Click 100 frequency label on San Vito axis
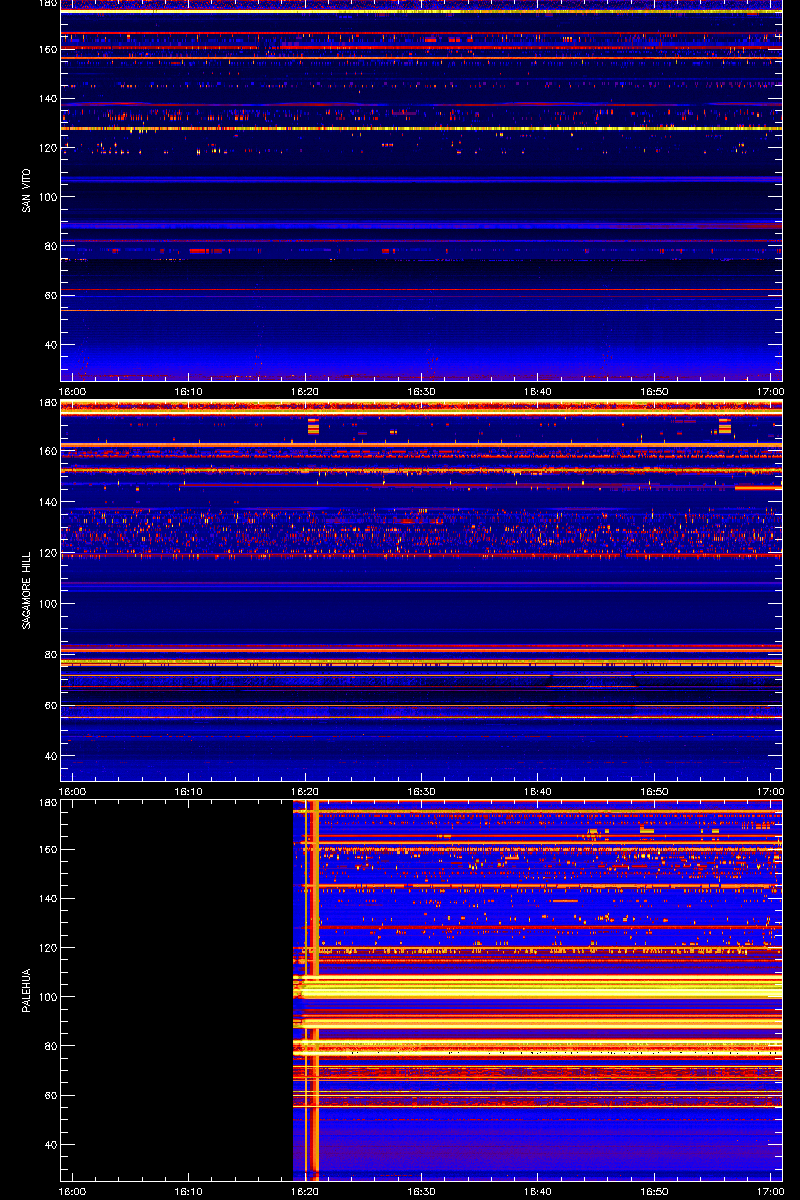The height and width of the screenshot is (1200, 800). tap(48, 197)
